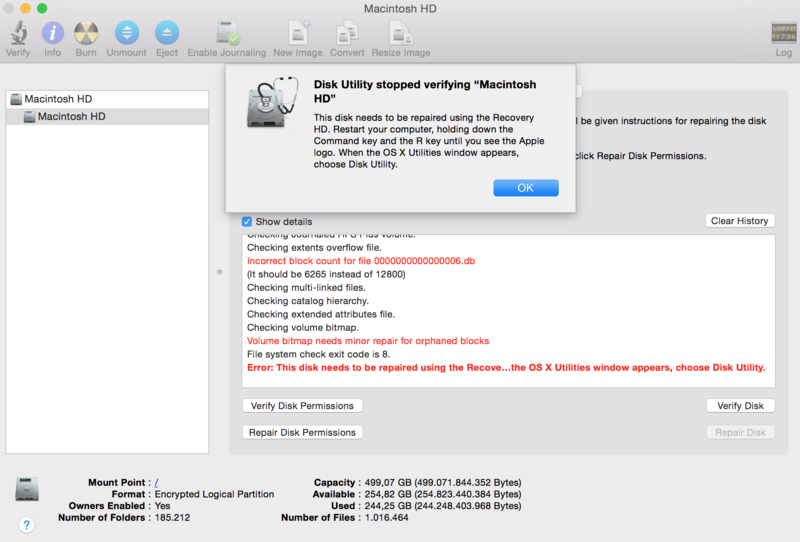Click dialog heading 'Disk Utility stopped verifying'
Viewport: 800px width, 542px height.
point(424,91)
